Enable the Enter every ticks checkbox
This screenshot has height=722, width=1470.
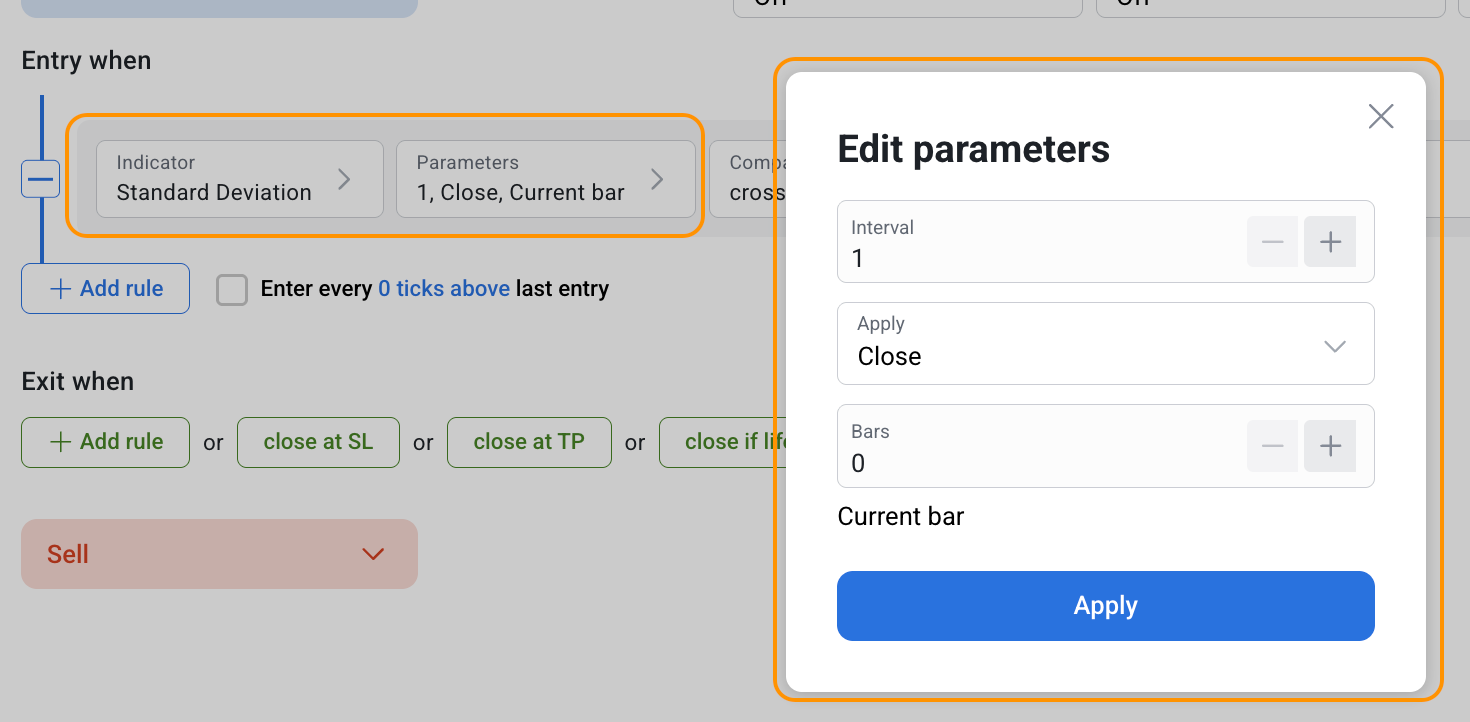coord(232,290)
